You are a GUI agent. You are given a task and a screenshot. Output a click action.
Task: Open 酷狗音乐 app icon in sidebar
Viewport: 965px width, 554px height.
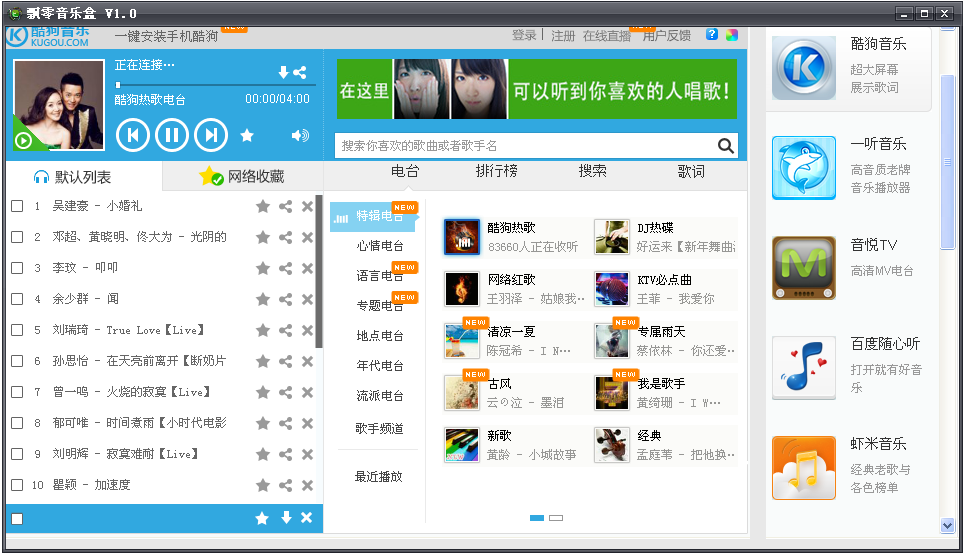[x=804, y=68]
